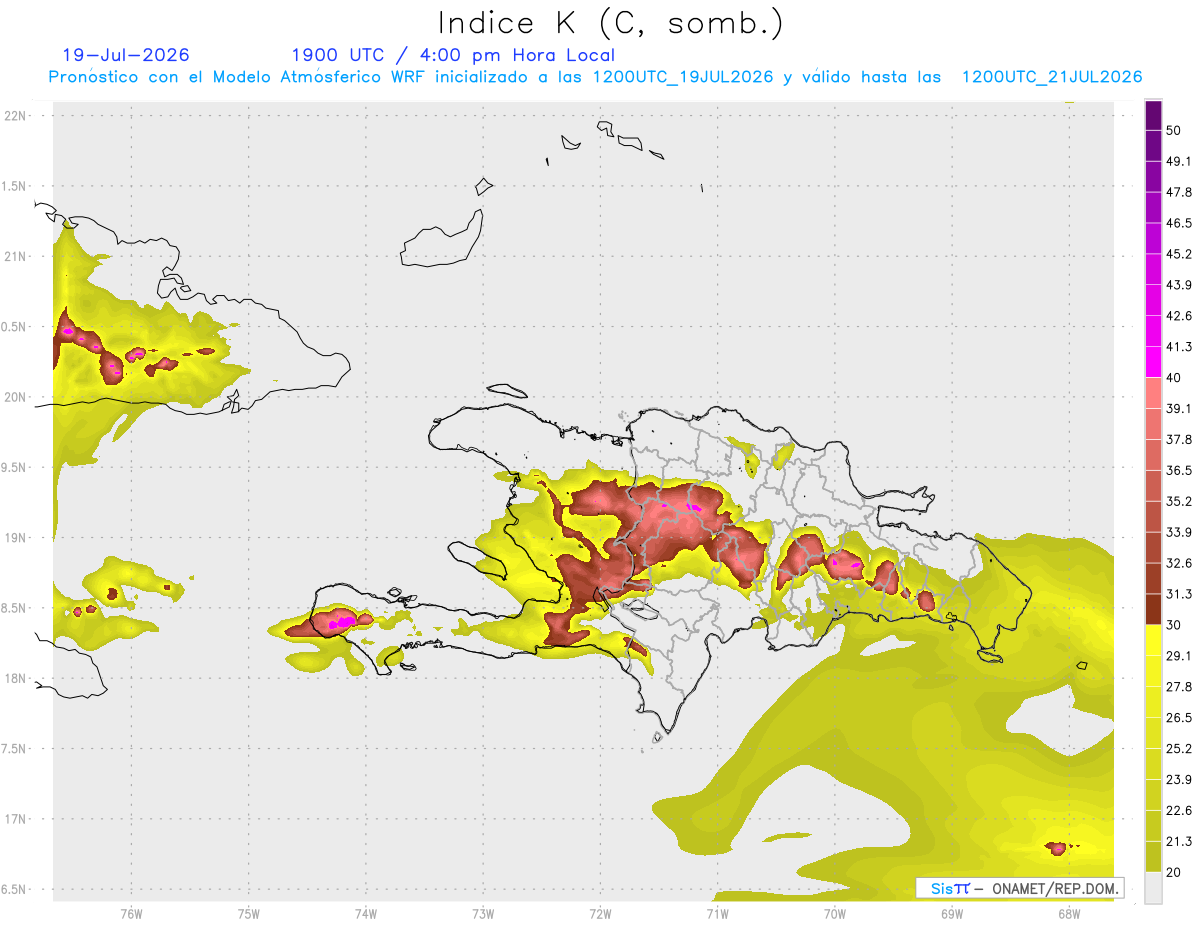Click the colorbar value '41.3'
Image resolution: width=1200 pixels, height=927 pixels.
tap(1179, 348)
